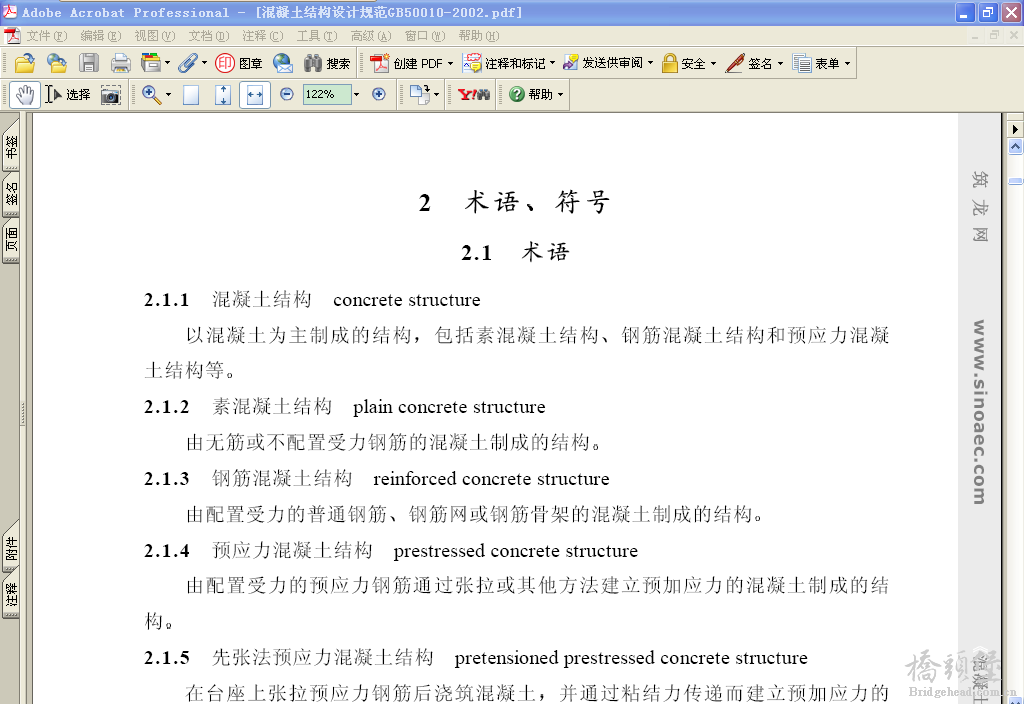Click the zoom in plus button

(379, 94)
